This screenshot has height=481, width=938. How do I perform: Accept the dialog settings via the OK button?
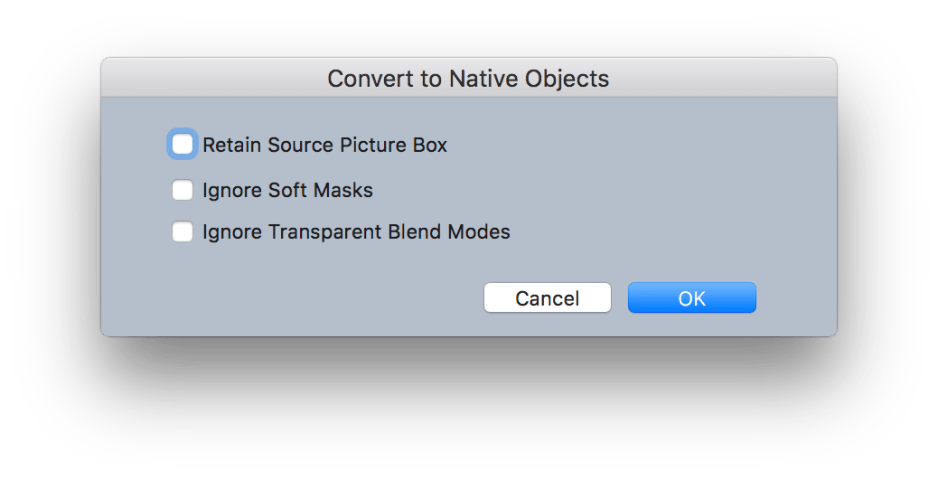pyautogui.click(x=691, y=298)
